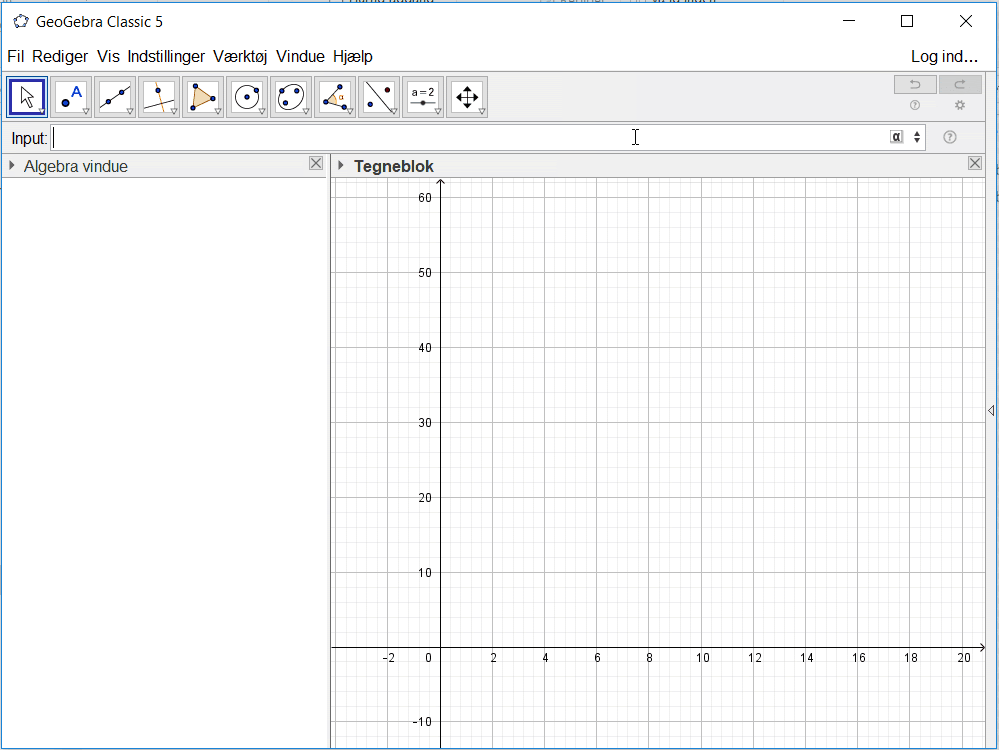Viewport: 999px width, 750px height.
Task: Open the Vindue menu
Action: [x=300, y=57]
